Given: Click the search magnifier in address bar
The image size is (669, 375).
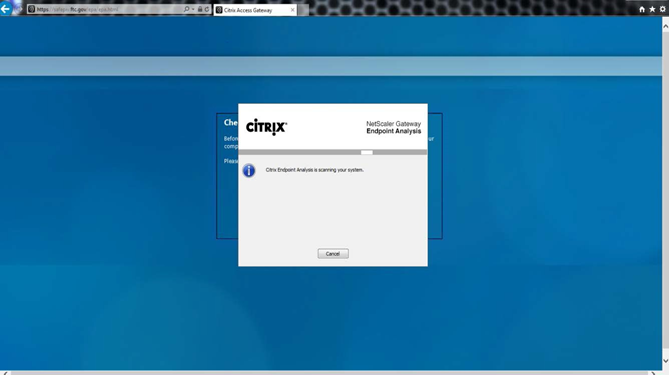Looking at the screenshot, I should (186, 9).
